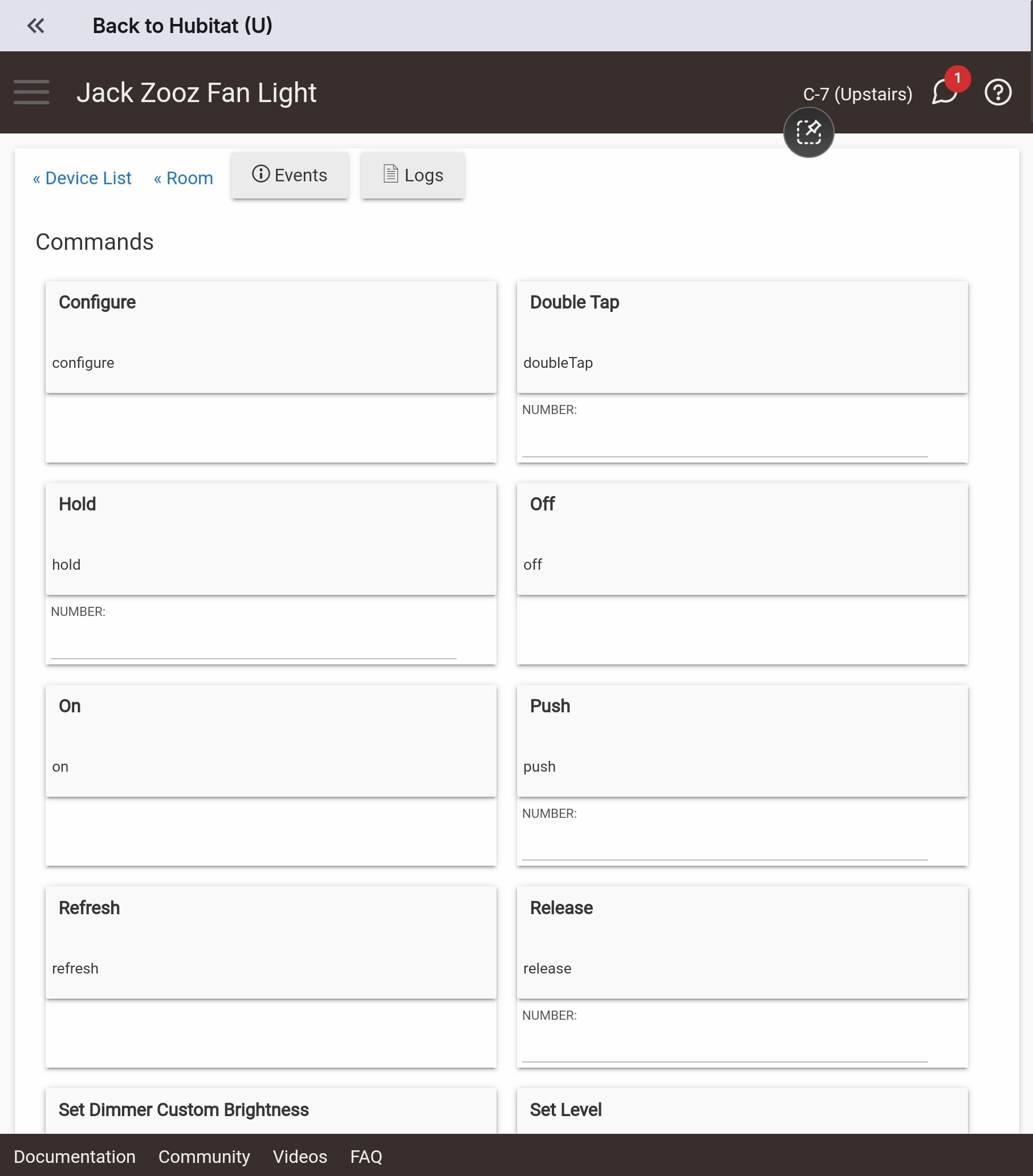Run the Configure command

271,337
